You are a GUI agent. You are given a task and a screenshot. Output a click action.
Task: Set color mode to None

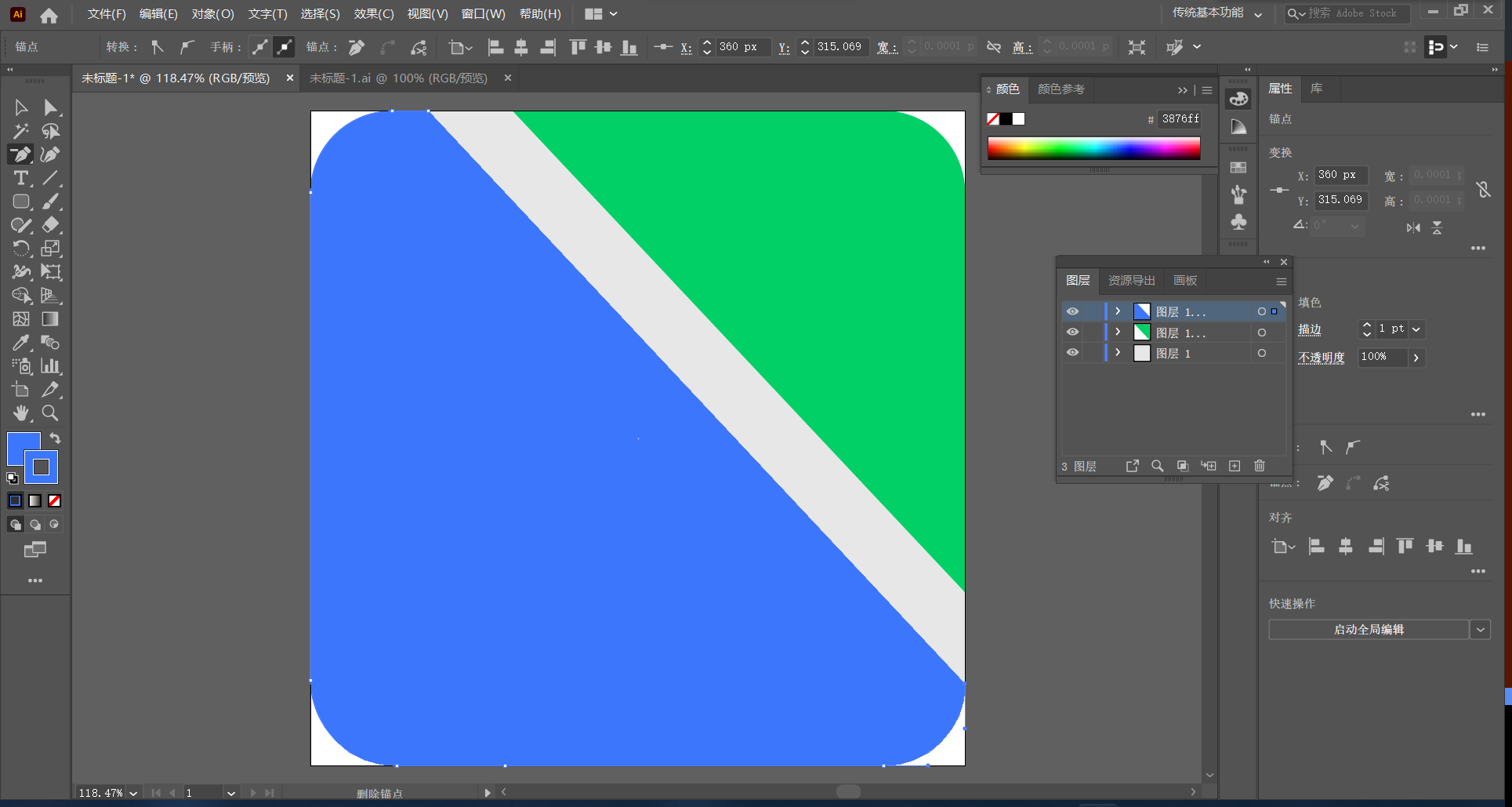click(54, 500)
